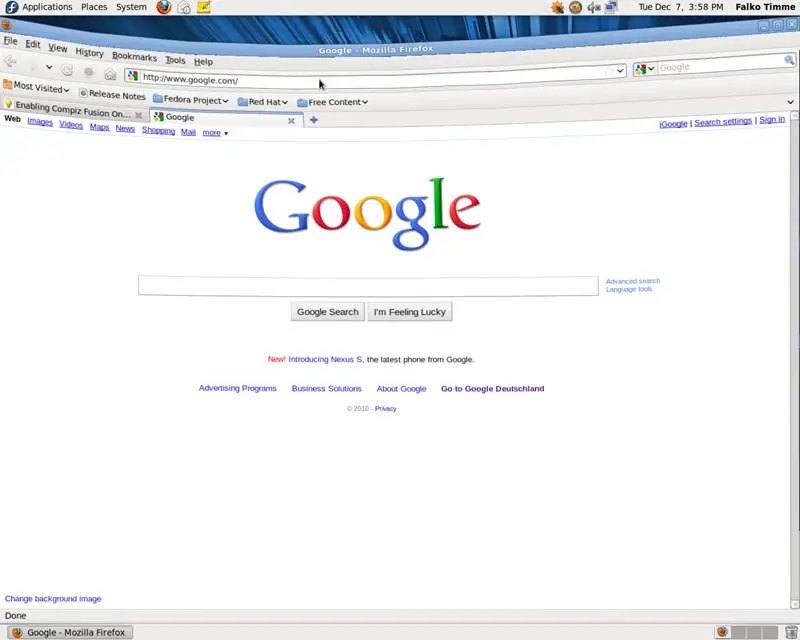The height and width of the screenshot is (640, 800).
Task: Go back using the Back arrow
Action: [x=10, y=61]
